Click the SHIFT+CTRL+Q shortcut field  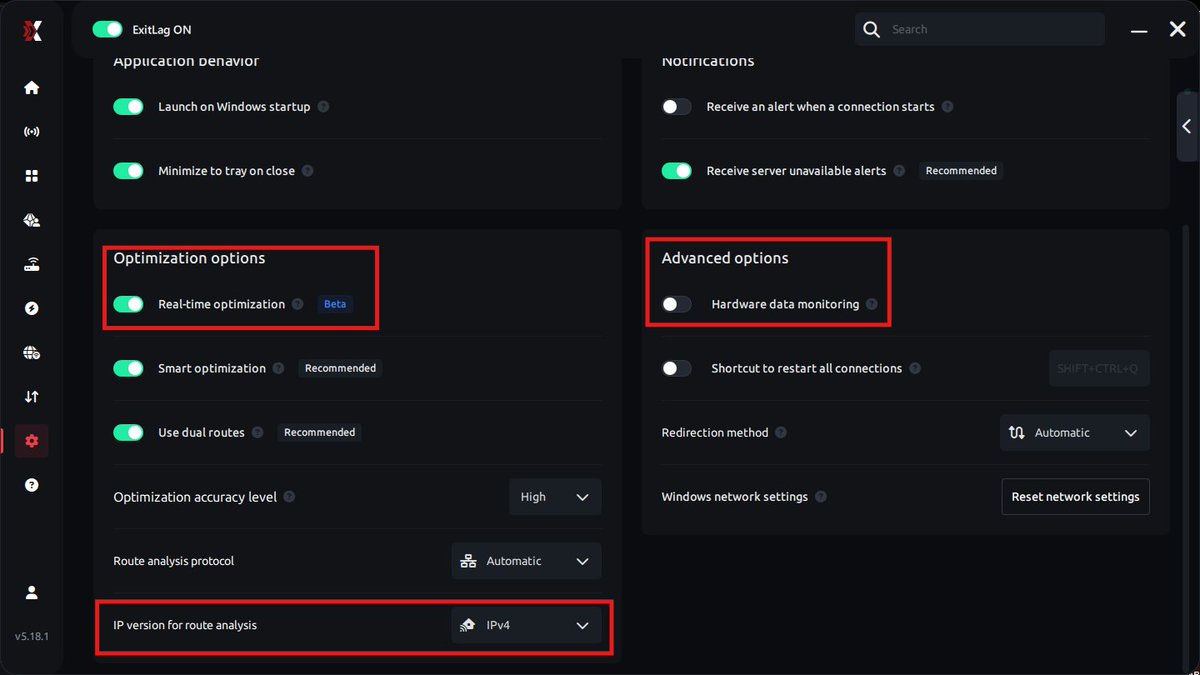pyautogui.click(x=1098, y=368)
